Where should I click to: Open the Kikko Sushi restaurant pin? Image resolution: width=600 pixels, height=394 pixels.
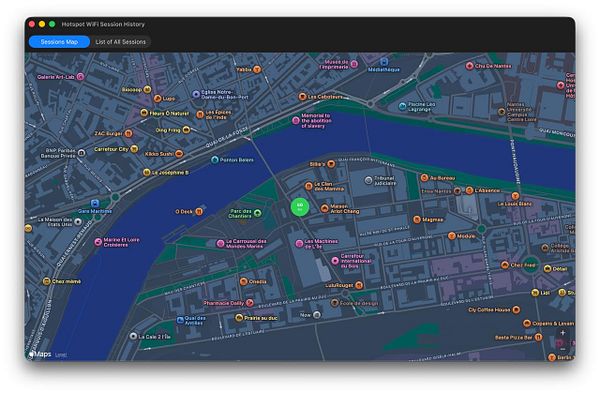[x=179, y=154]
